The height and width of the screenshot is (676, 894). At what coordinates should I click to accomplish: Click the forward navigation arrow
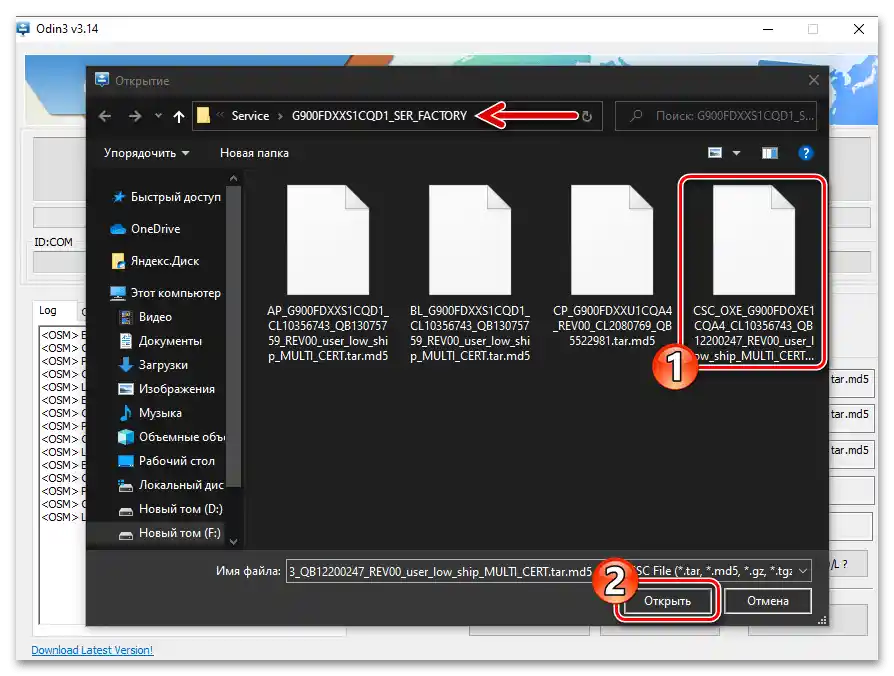coord(133,116)
